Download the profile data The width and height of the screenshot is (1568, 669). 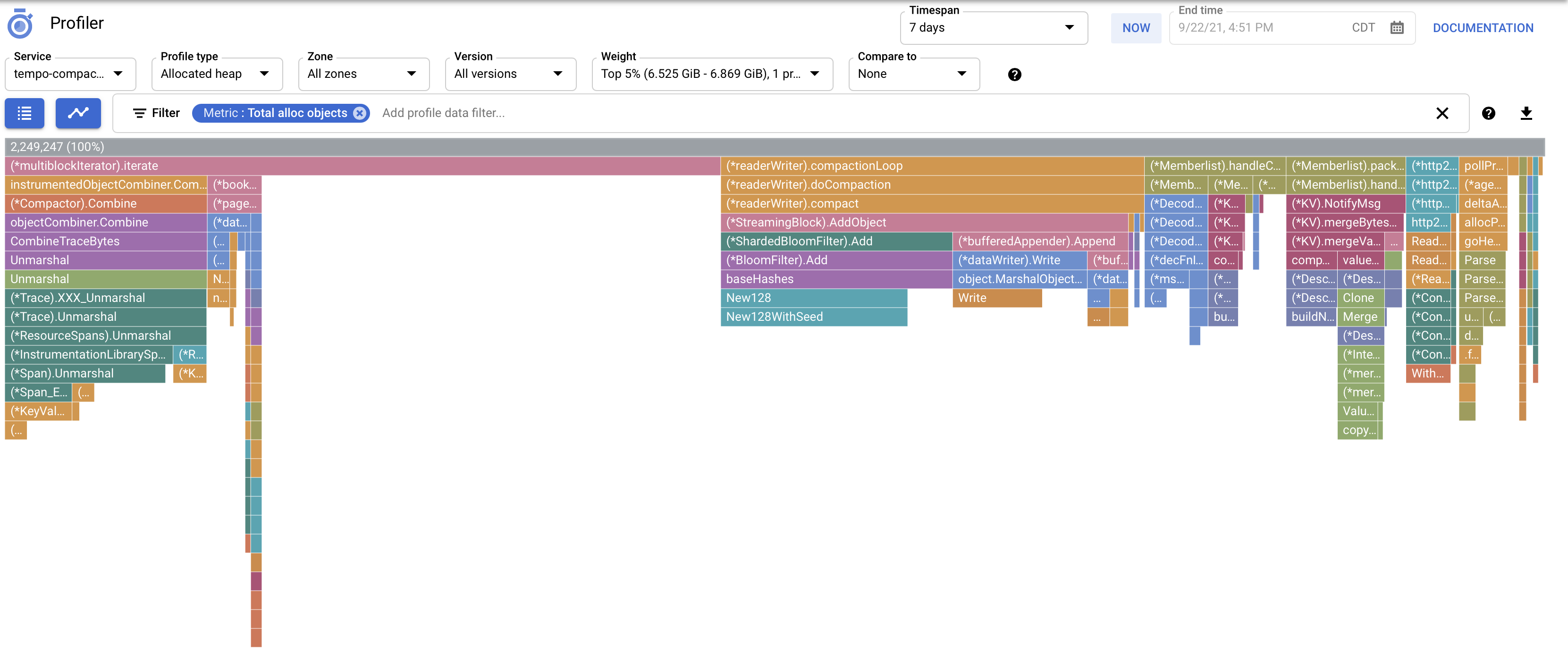point(1526,113)
